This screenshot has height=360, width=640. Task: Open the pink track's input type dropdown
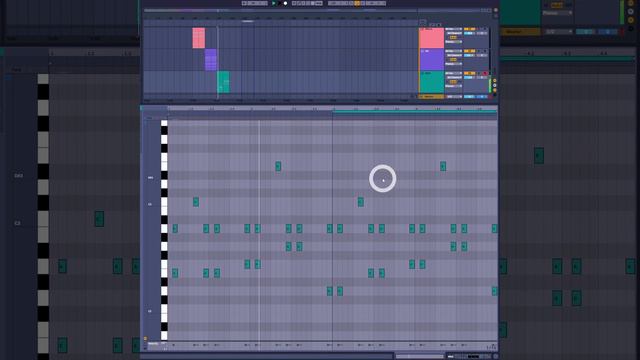[454, 29]
